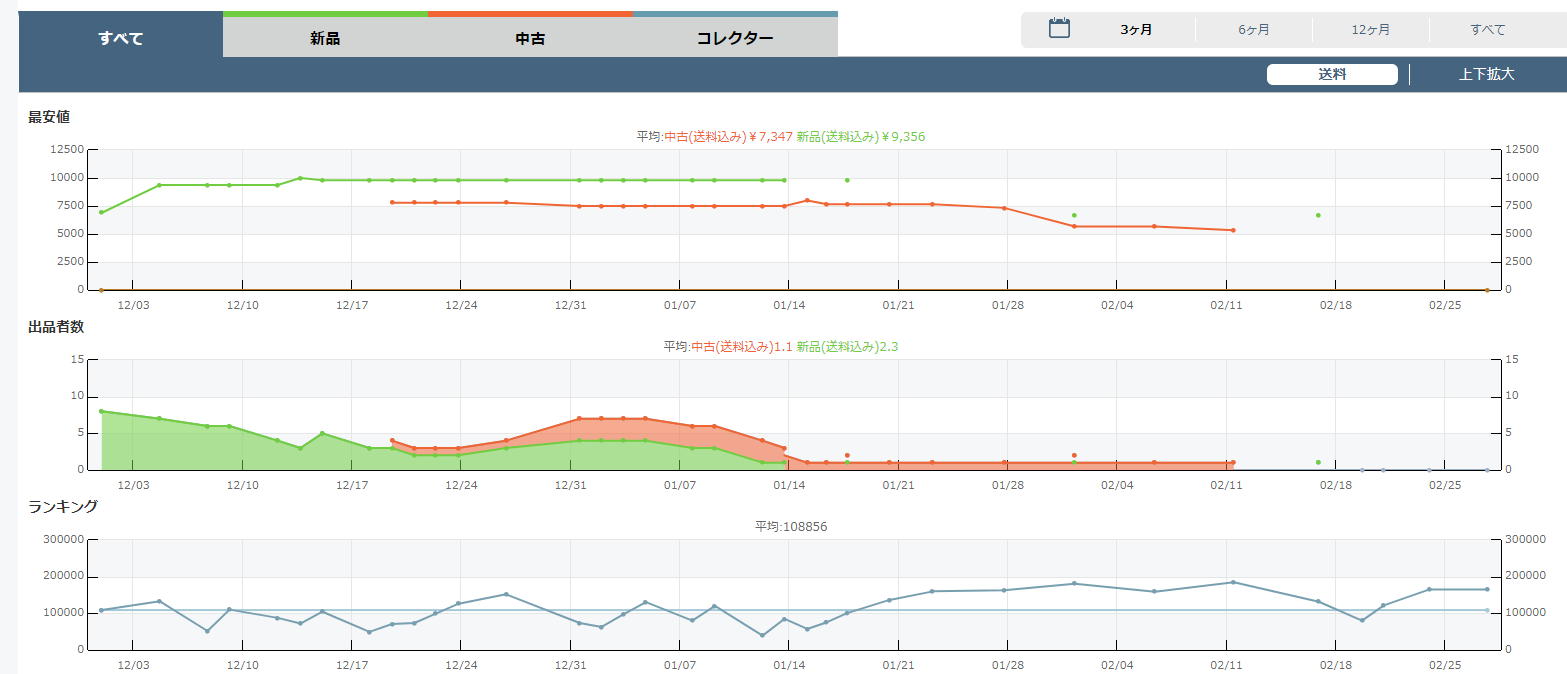
Task: Open the 中古 tab
Action: tap(530, 38)
